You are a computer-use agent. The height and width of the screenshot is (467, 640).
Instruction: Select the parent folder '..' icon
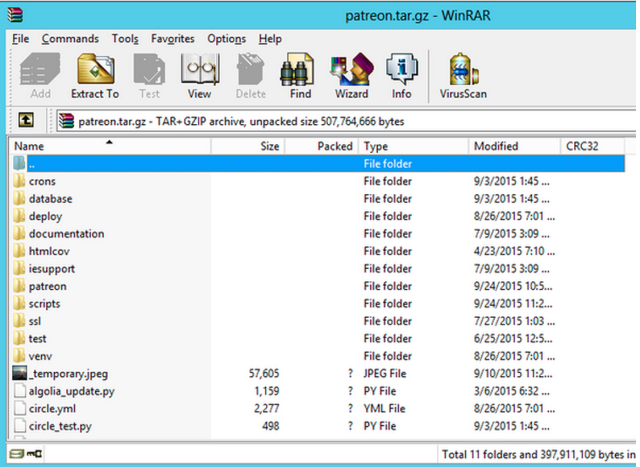pyautogui.click(x=19, y=163)
